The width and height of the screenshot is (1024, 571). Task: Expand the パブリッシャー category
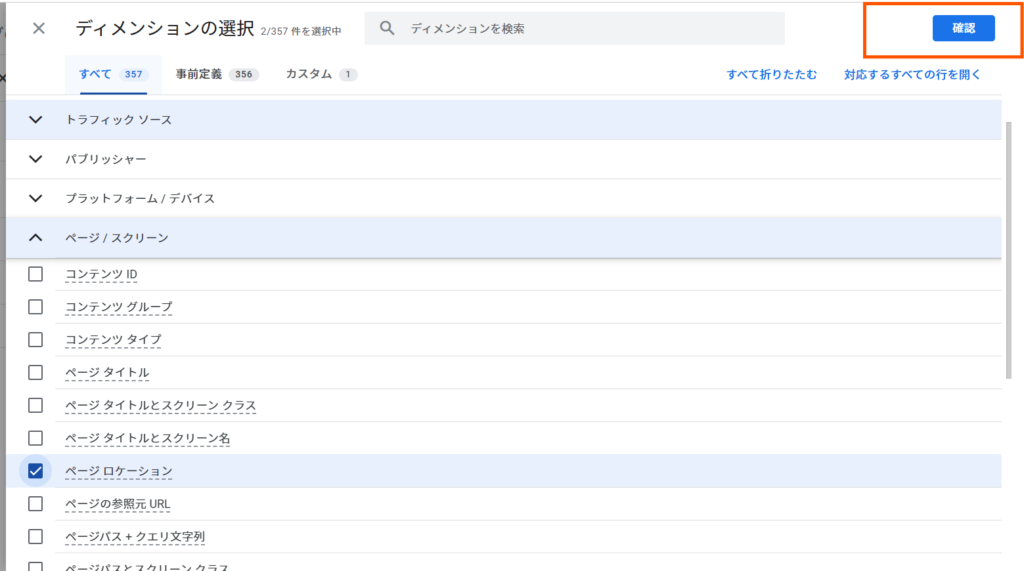36,159
